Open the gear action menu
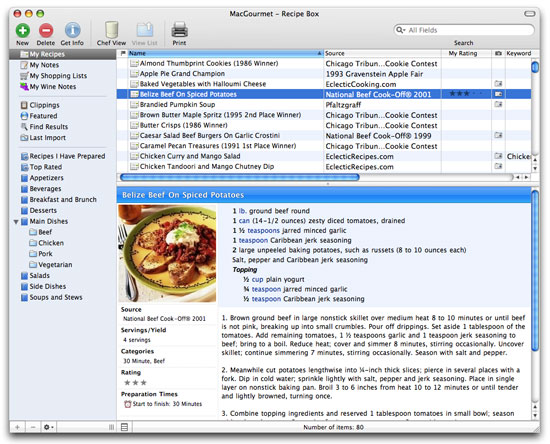The image size is (550, 444). (x=48, y=427)
